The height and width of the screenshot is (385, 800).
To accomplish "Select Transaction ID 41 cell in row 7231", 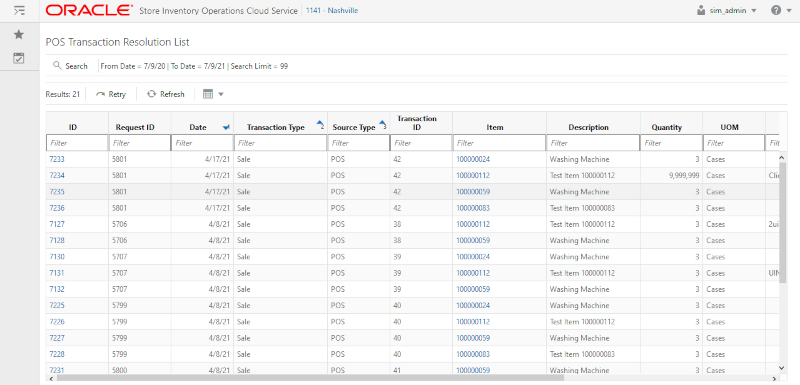I will (421, 370).
